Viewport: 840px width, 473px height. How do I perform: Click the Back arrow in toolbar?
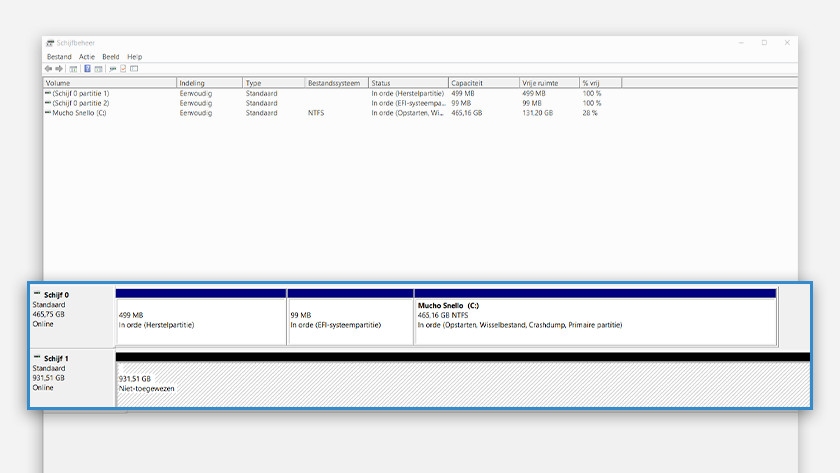click(x=49, y=69)
